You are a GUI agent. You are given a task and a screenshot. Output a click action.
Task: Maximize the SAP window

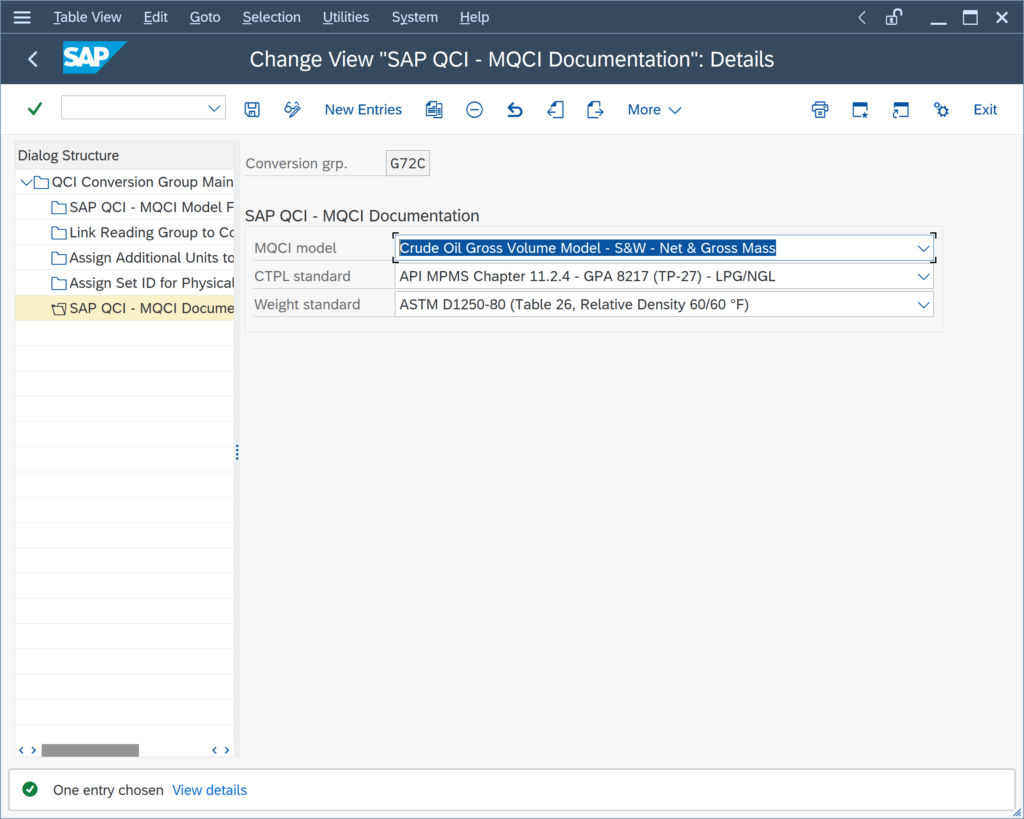tap(970, 18)
